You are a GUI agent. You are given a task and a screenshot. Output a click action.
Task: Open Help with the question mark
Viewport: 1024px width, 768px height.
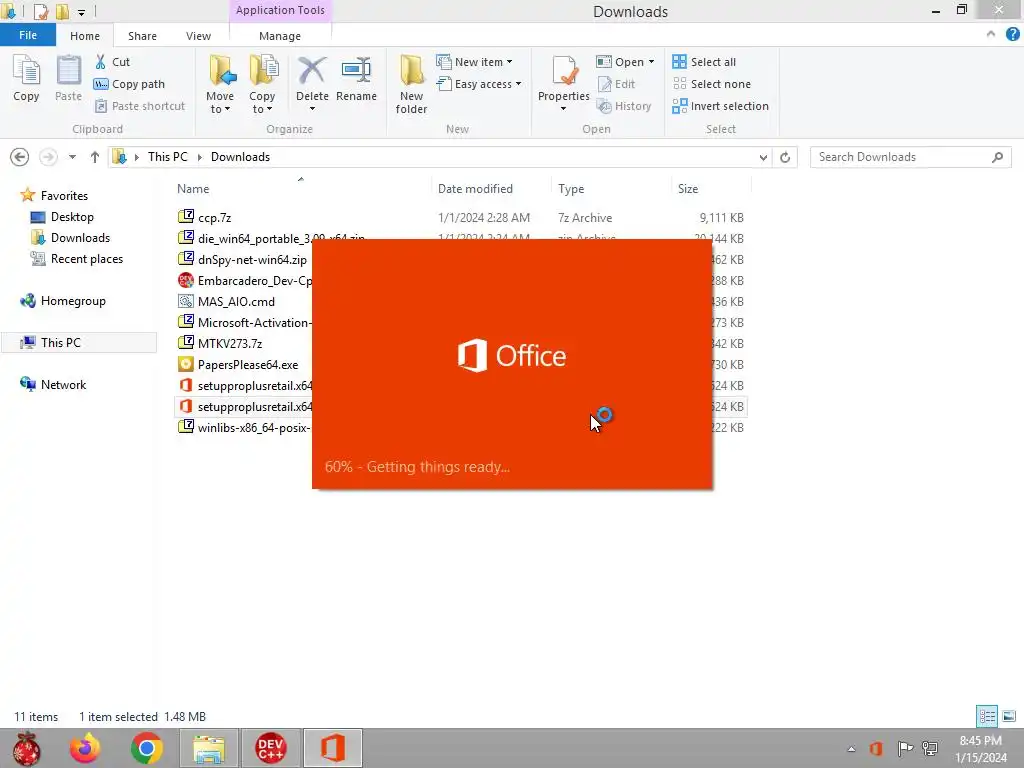click(x=1012, y=35)
